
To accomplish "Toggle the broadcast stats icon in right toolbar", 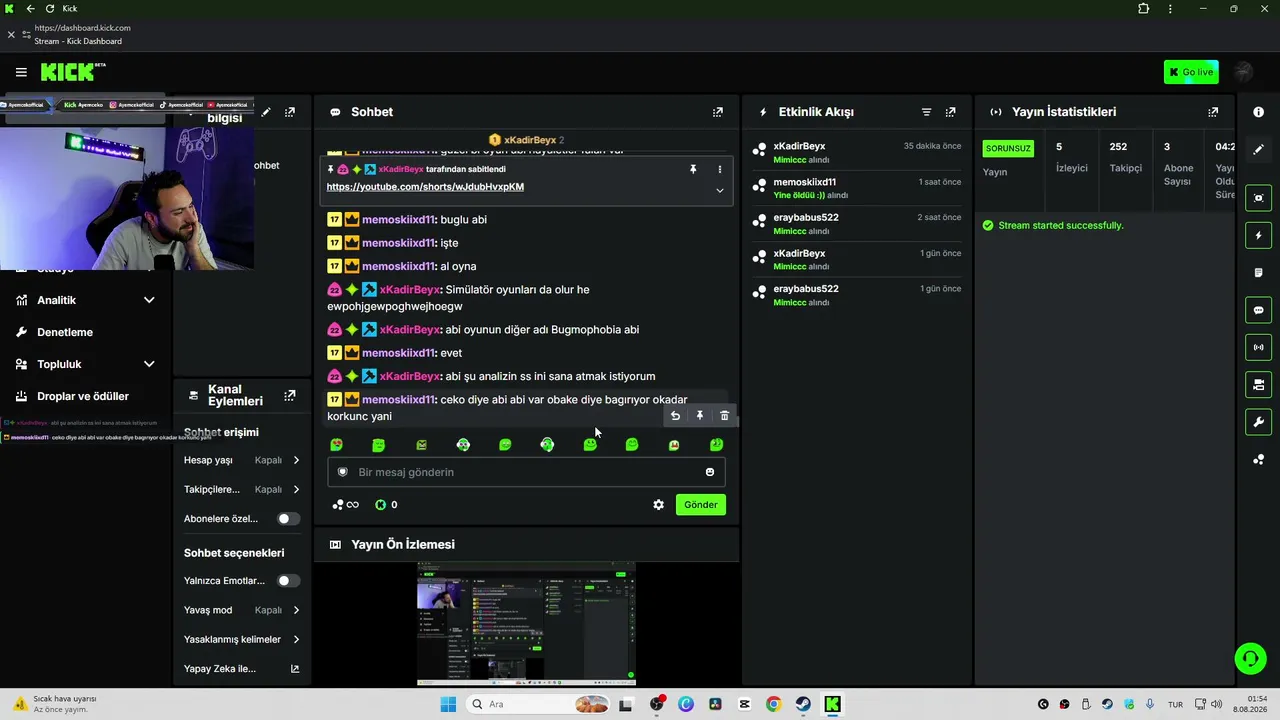I will [x=1258, y=347].
